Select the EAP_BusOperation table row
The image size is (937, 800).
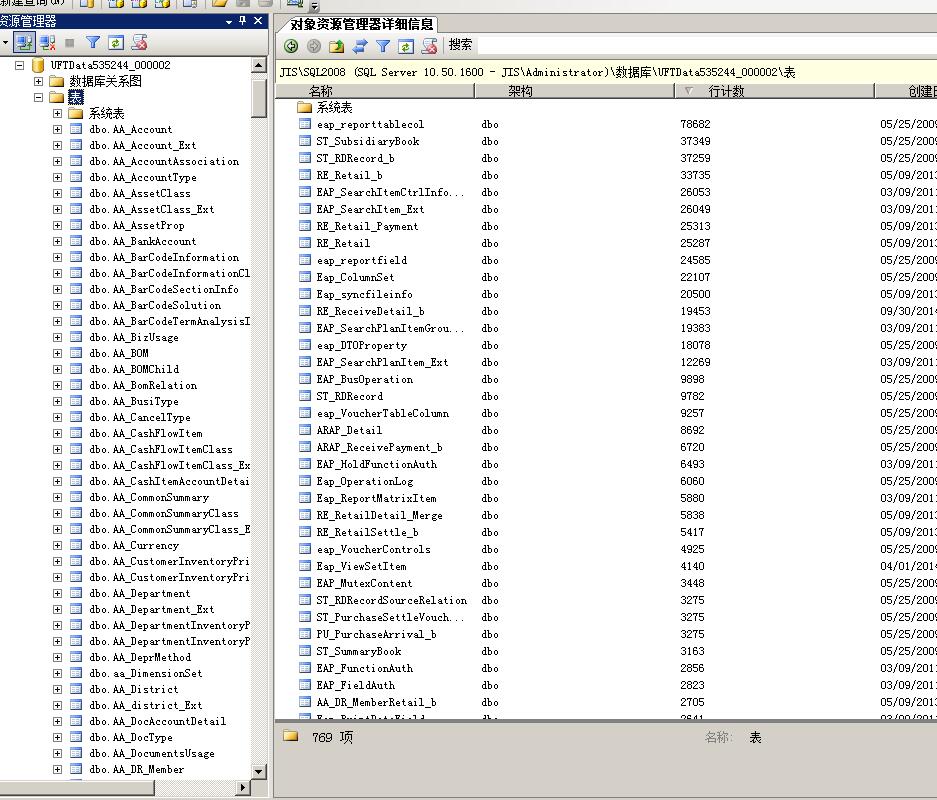tap(365, 379)
